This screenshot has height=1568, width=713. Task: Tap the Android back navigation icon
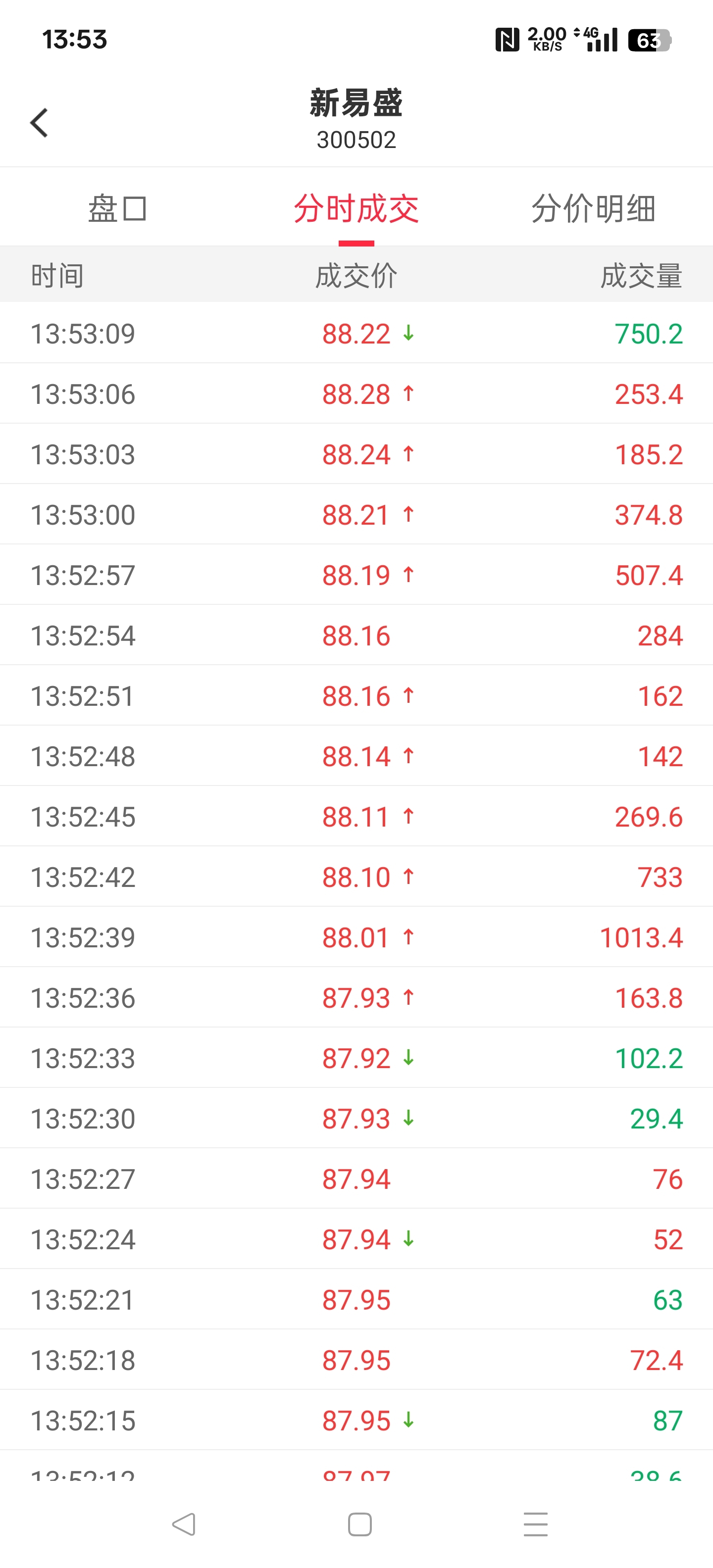(x=183, y=1524)
